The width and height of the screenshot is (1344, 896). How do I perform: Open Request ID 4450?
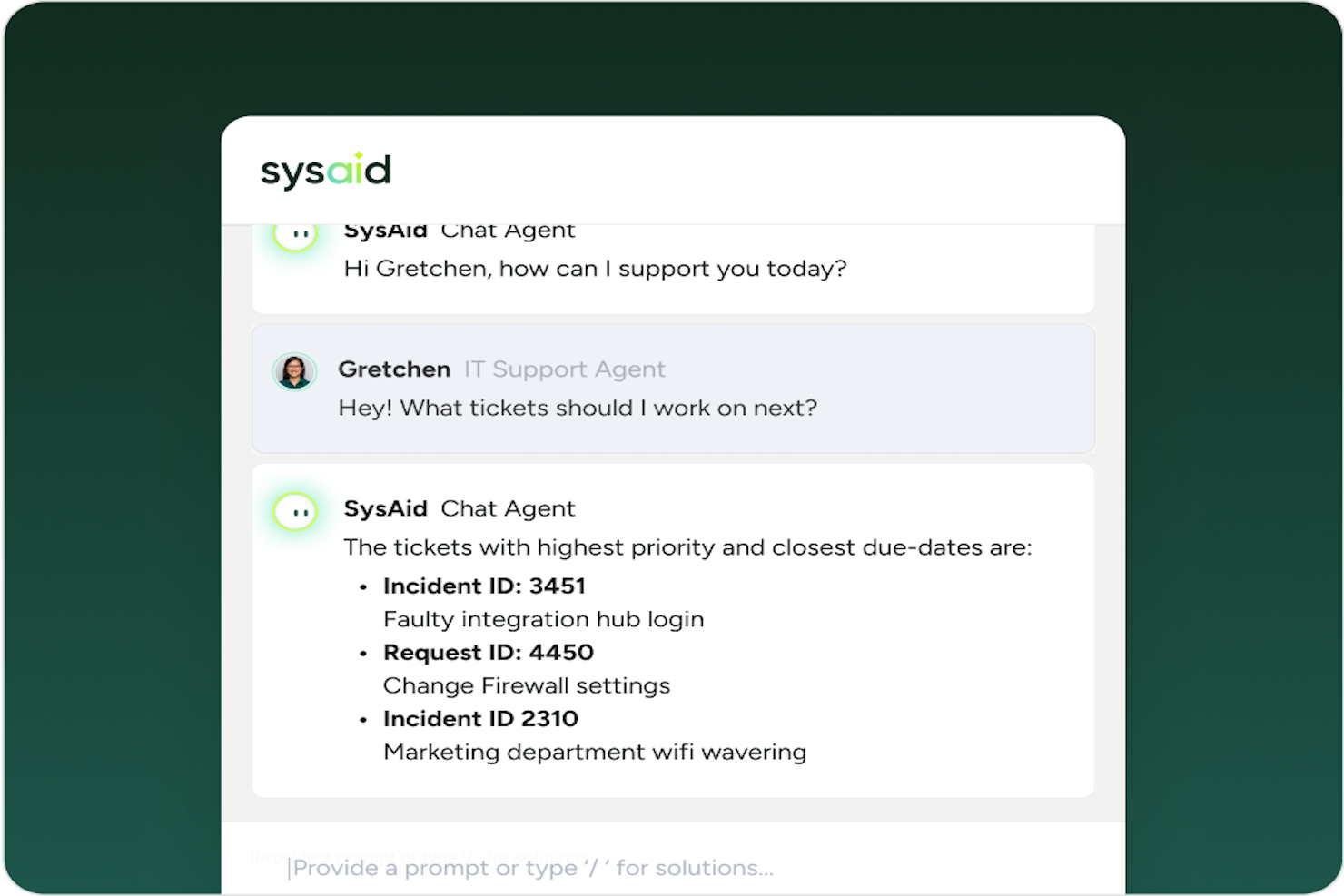pyautogui.click(x=488, y=652)
